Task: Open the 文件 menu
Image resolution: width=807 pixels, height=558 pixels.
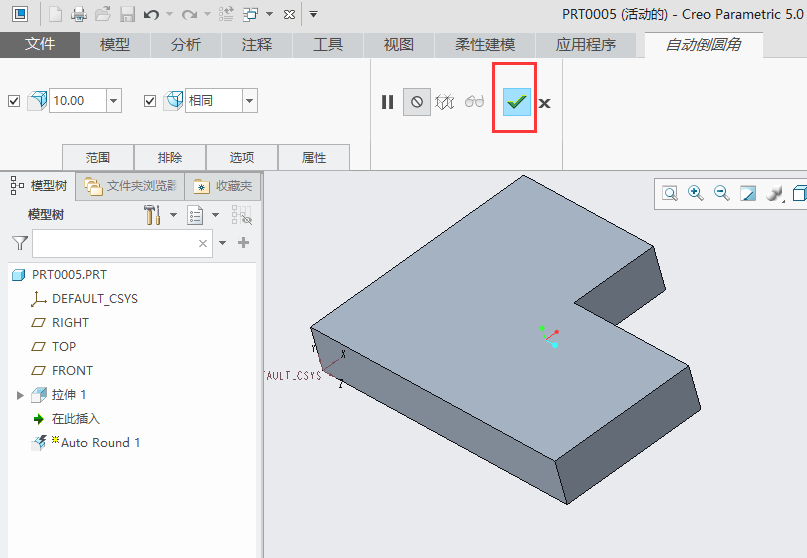Action: pos(40,45)
